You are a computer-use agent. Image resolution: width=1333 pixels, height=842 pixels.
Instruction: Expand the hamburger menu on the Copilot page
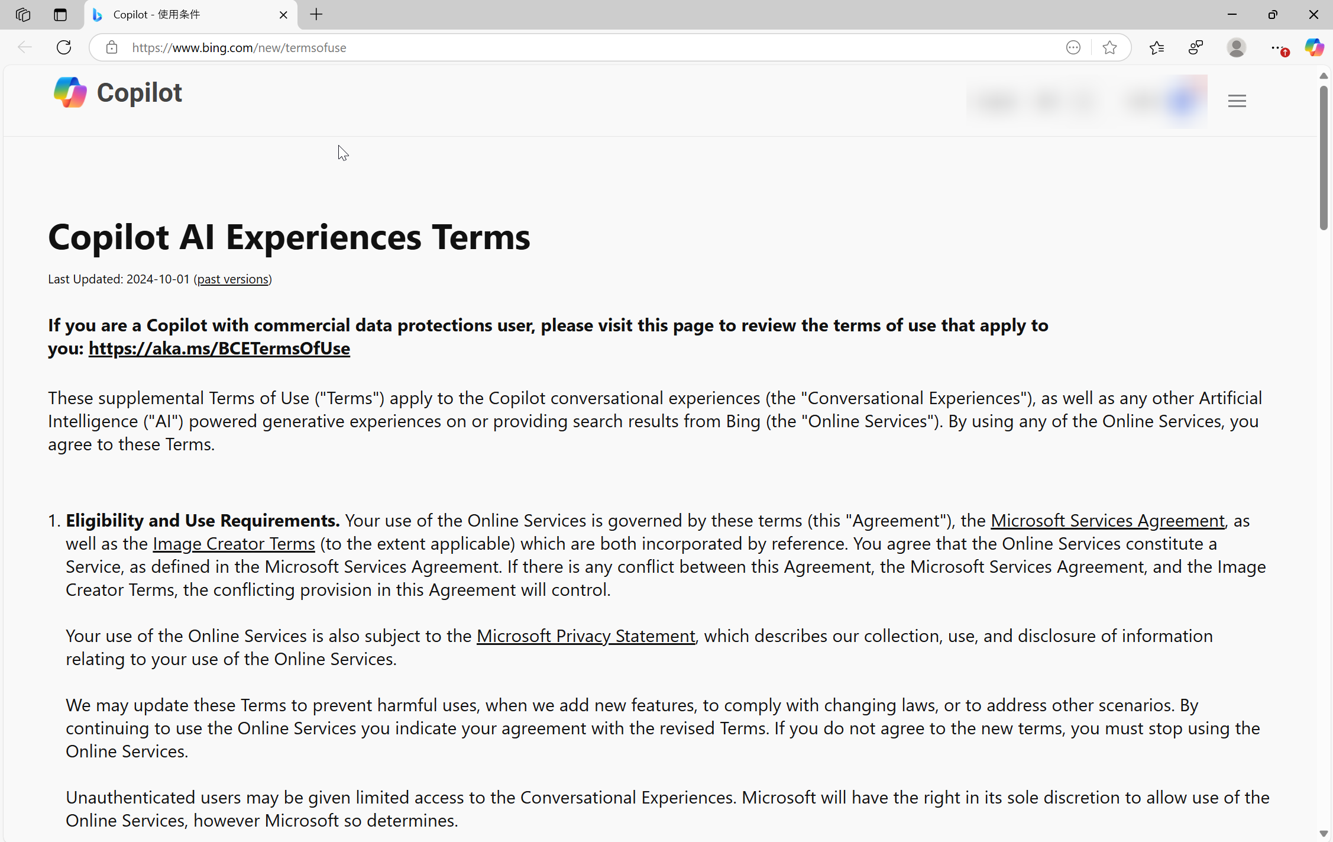pos(1237,101)
